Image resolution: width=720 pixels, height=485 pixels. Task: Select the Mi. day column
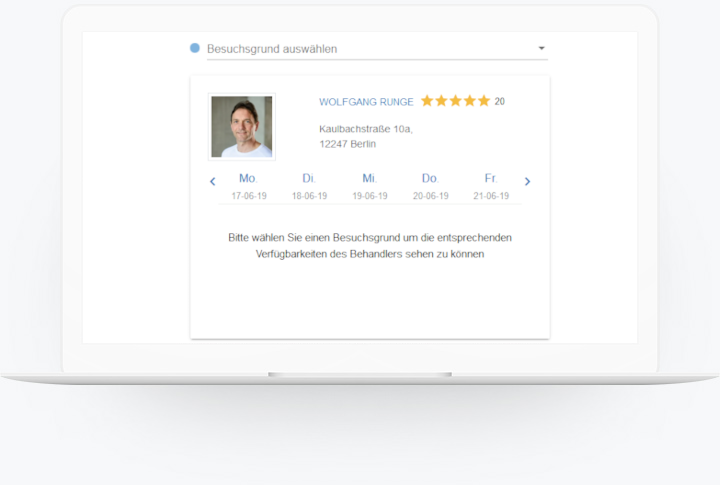click(x=370, y=178)
